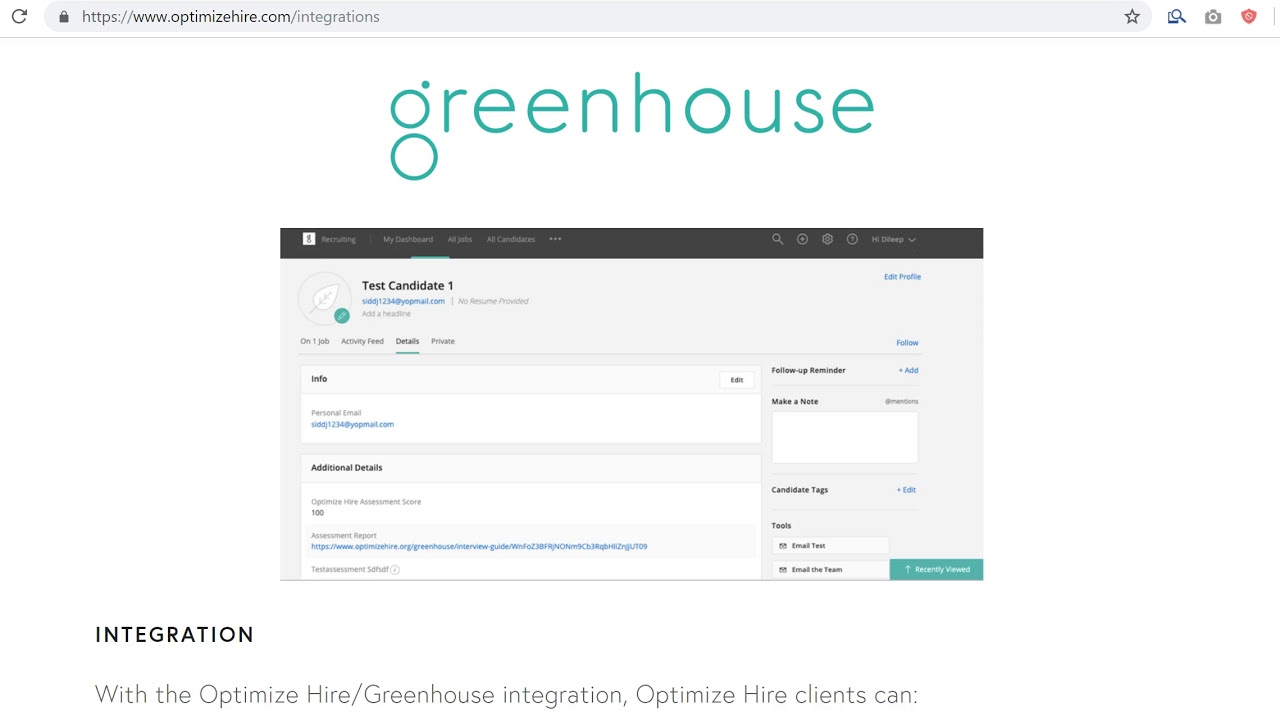Click the plus circle add icon in navbar
The image size is (1280, 720).
802,239
